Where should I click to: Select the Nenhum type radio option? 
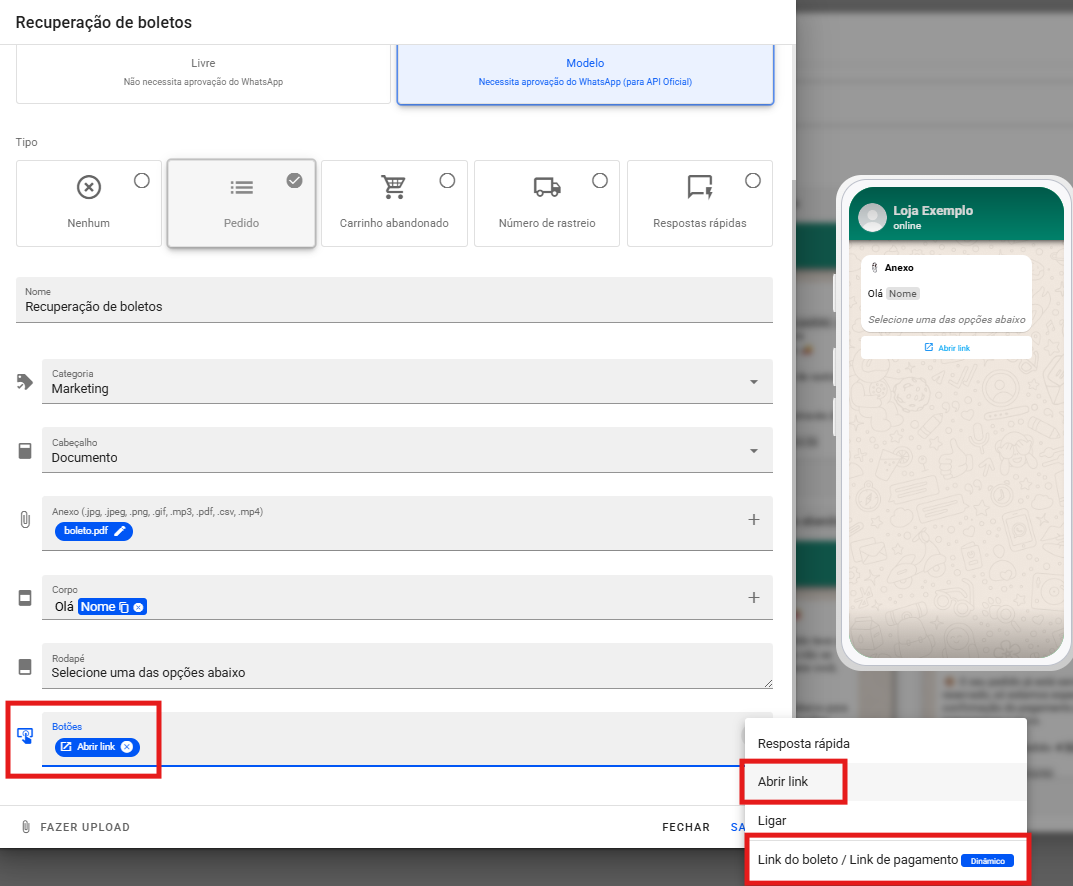tap(142, 181)
